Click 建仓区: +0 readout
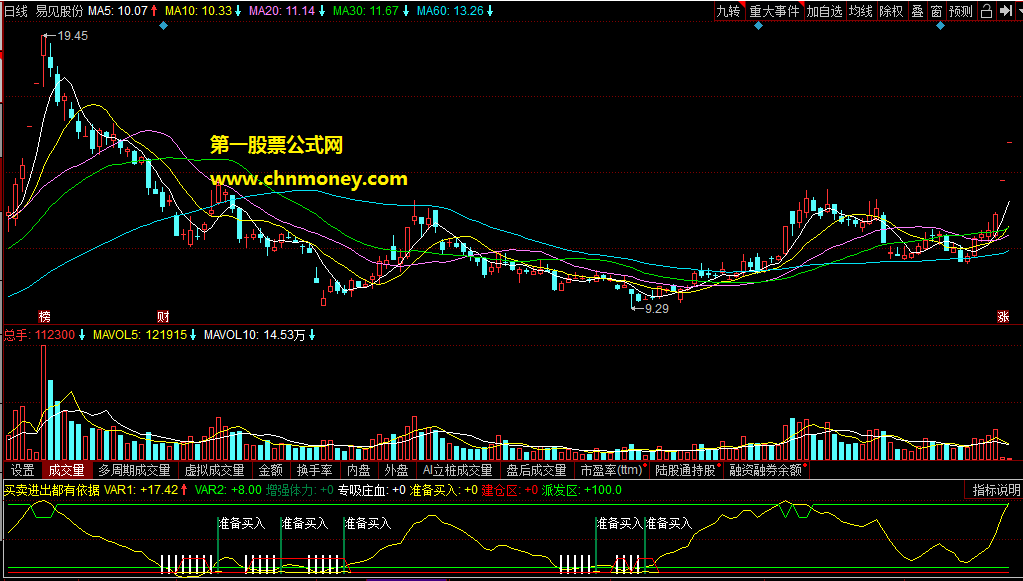Image resolution: width=1023 pixels, height=581 pixels. 510,490
